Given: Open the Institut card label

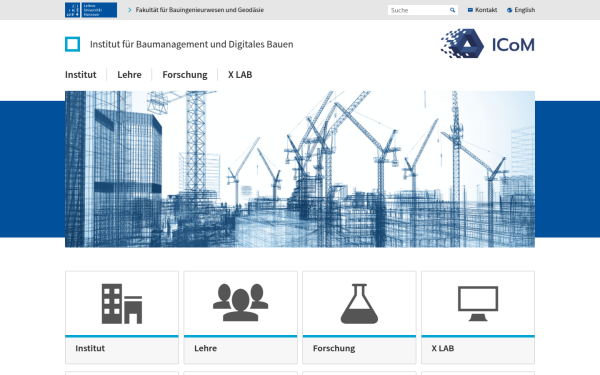Looking at the screenshot, I should [x=90, y=348].
